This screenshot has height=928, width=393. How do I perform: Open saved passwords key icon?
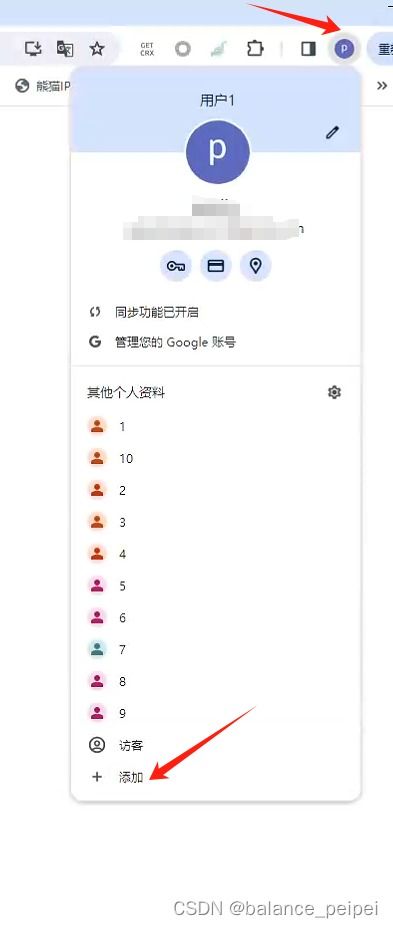(x=176, y=266)
